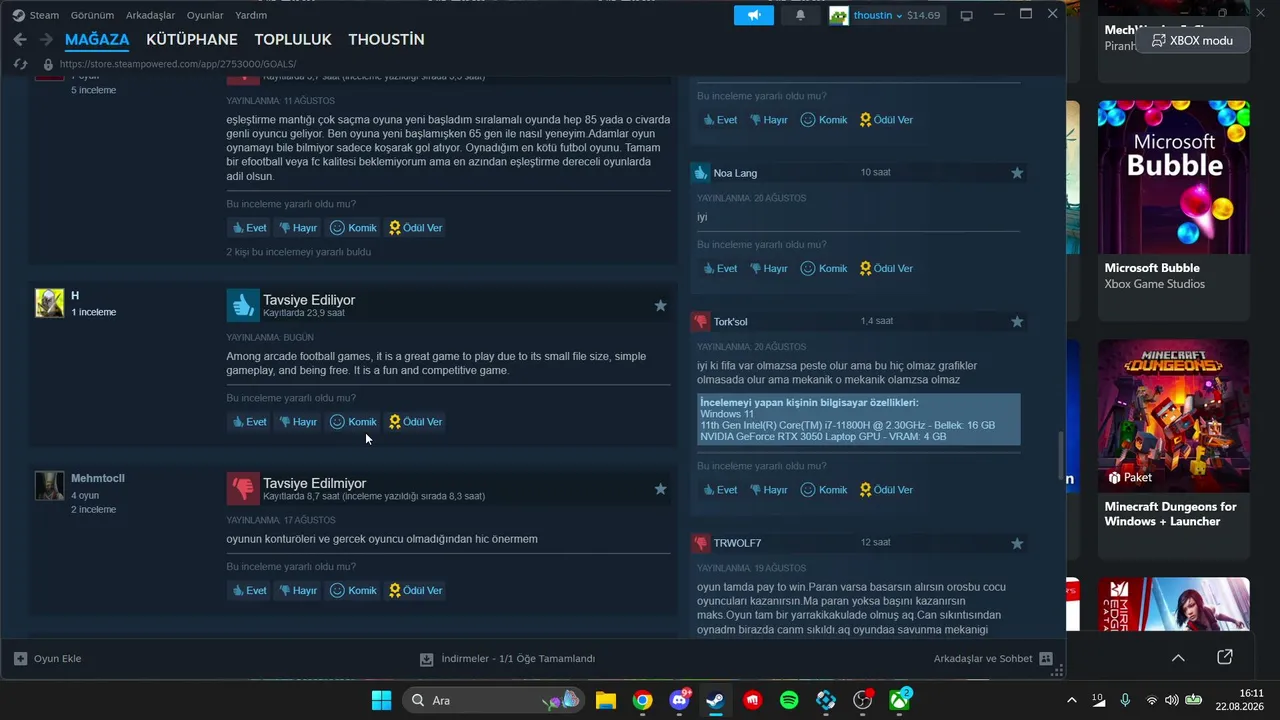
Task: Open the Oyunlar menu
Action: point(205,15)
